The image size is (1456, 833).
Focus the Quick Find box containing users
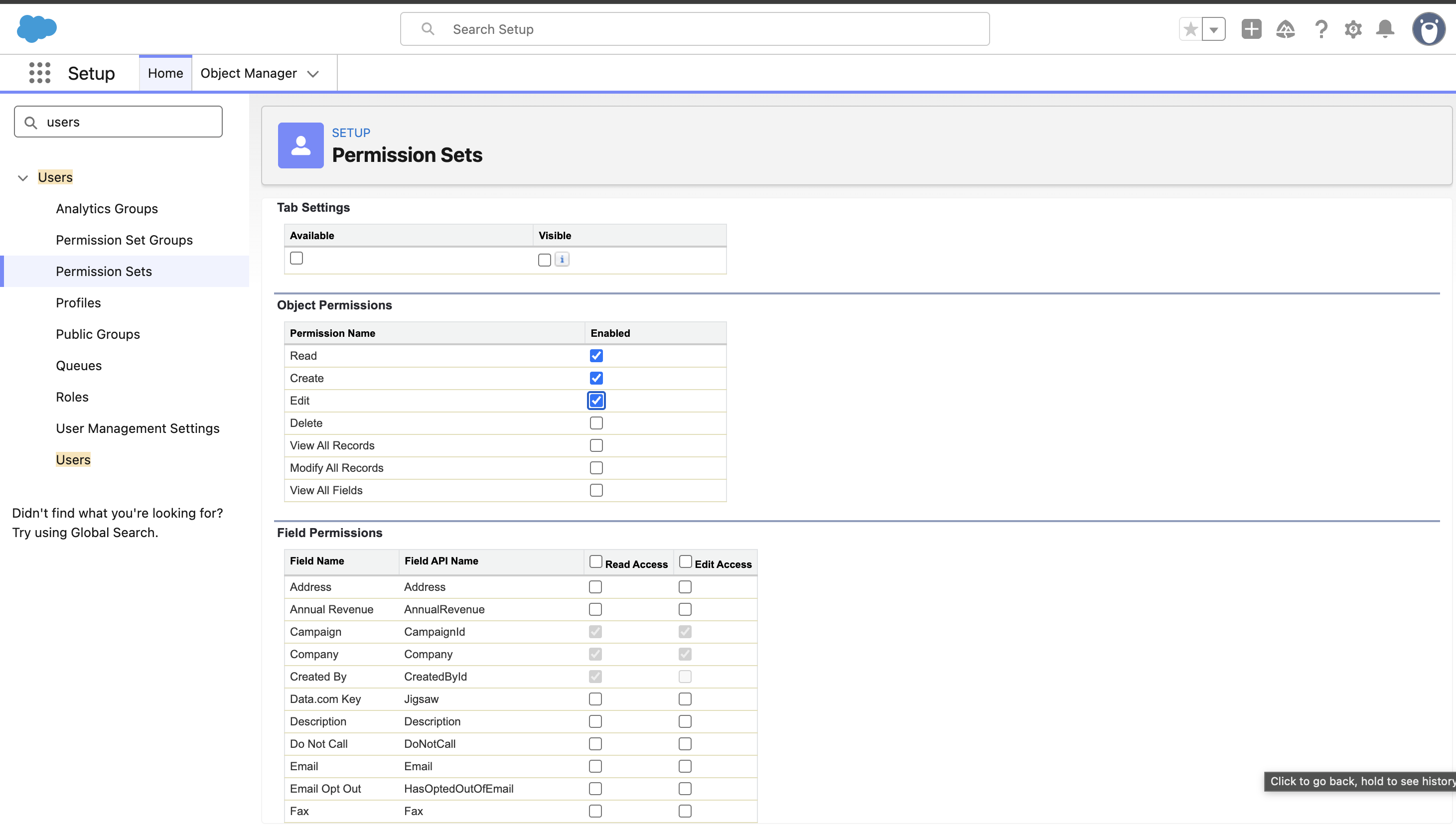pos(119,122)
